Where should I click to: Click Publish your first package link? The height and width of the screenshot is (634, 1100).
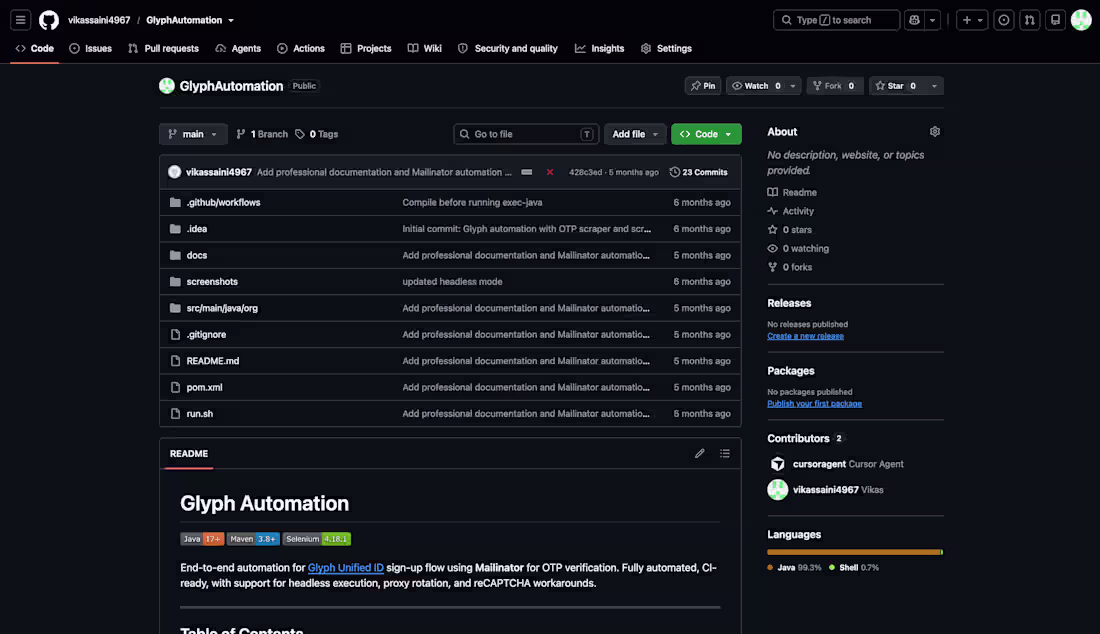(x=814, y=403)
